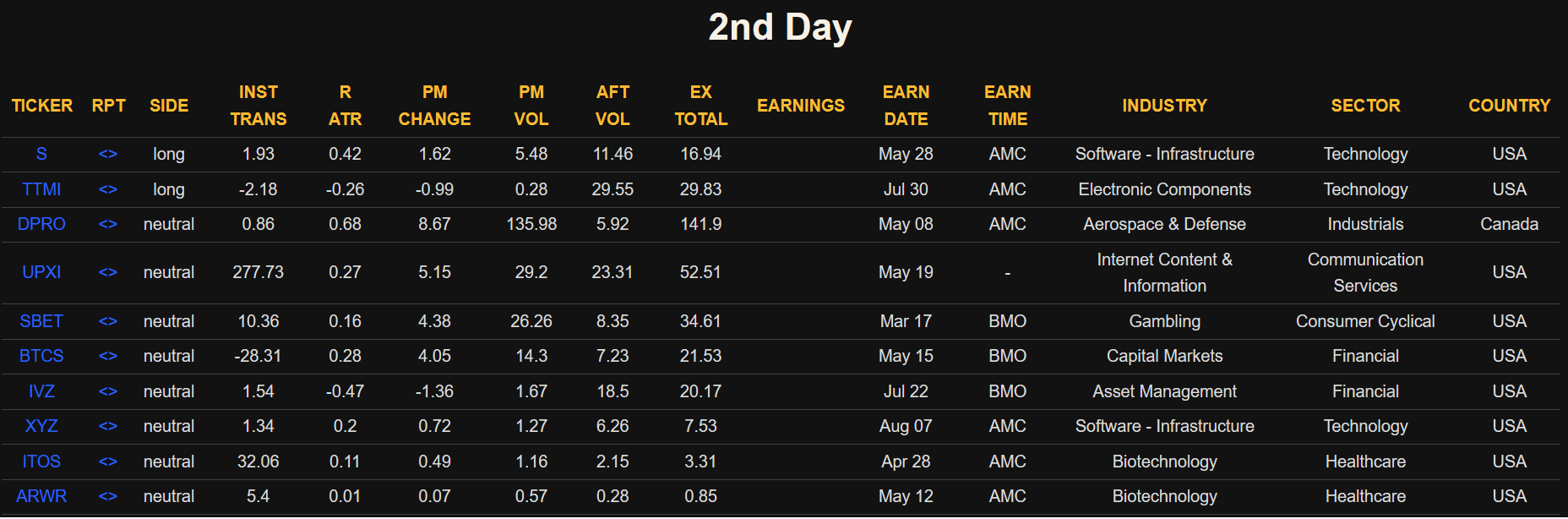
Task: Sort by the INST TRANS column header
Action: click(259, 106)
